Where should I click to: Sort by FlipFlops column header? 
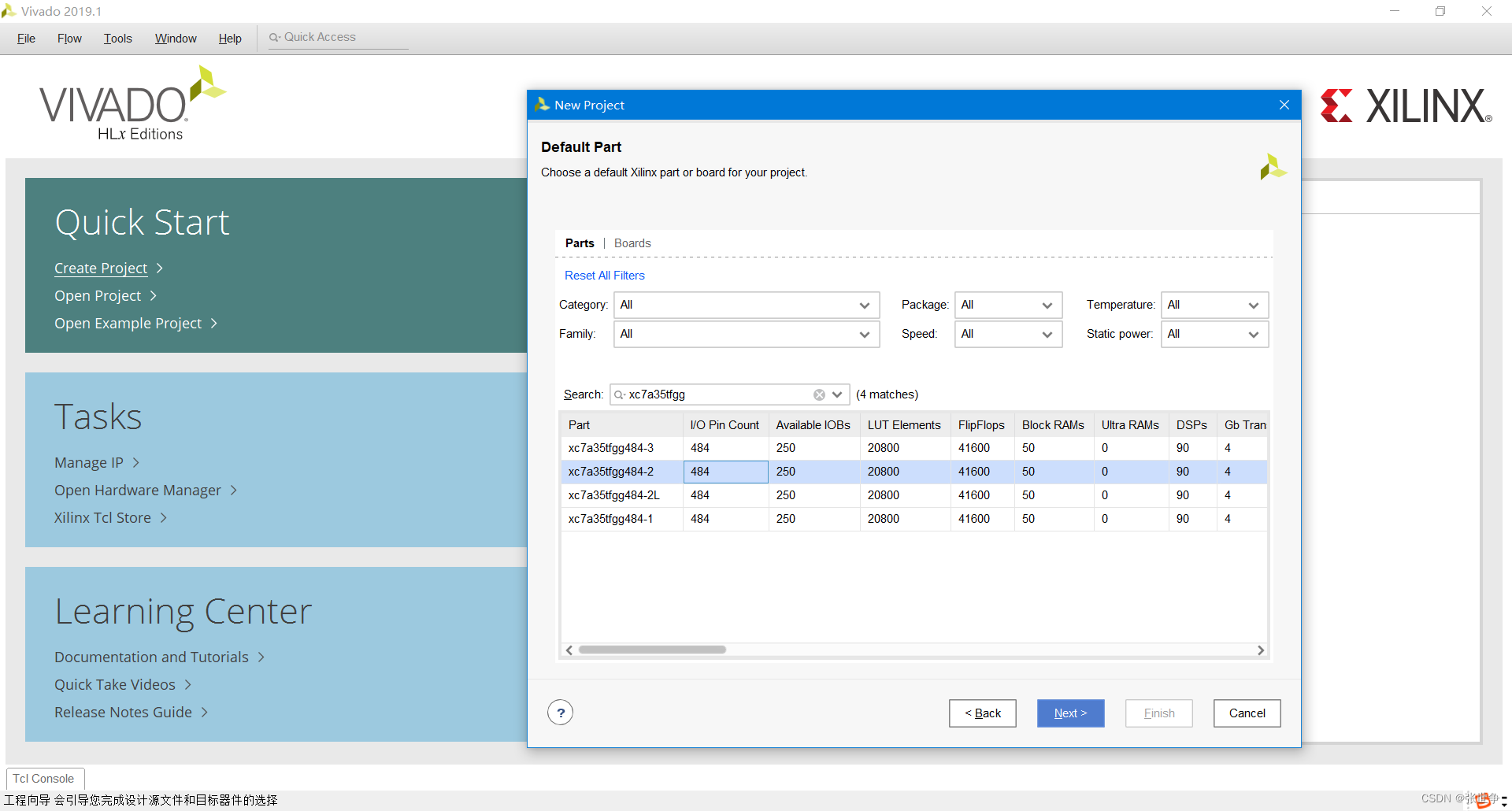(982, 425)
